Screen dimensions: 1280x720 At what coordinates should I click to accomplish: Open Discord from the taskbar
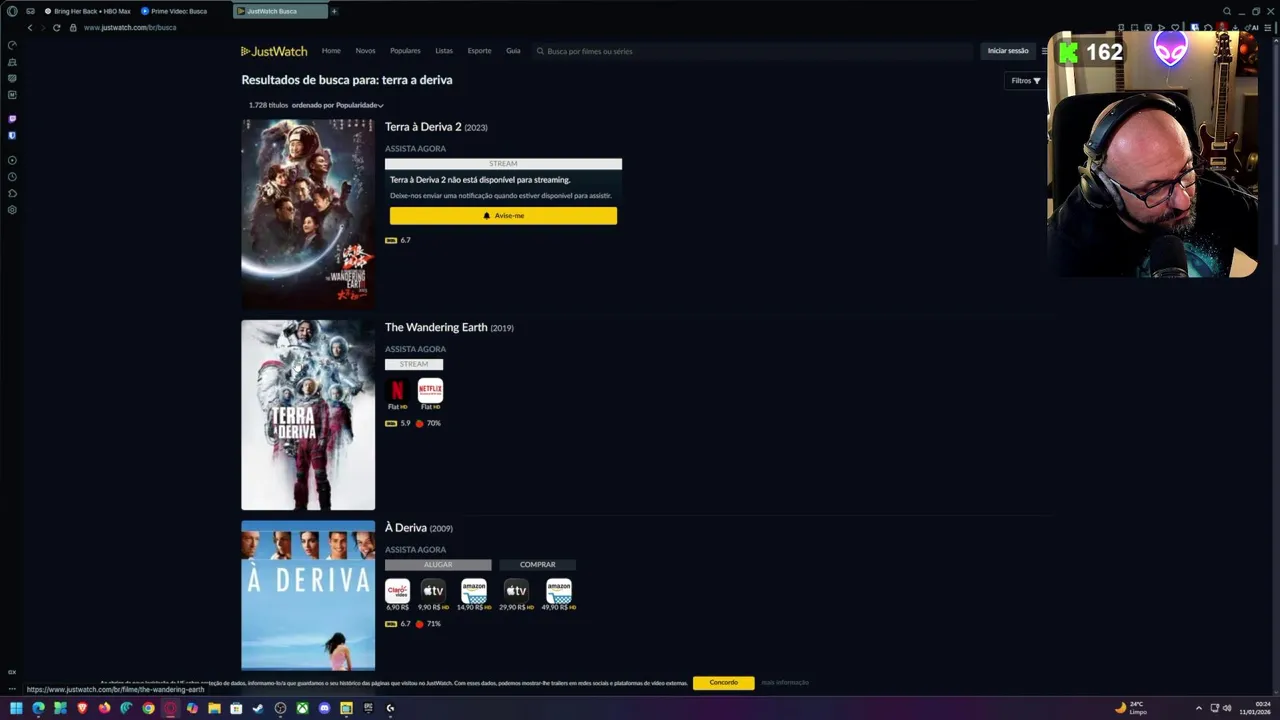click(x=324, y=708)
